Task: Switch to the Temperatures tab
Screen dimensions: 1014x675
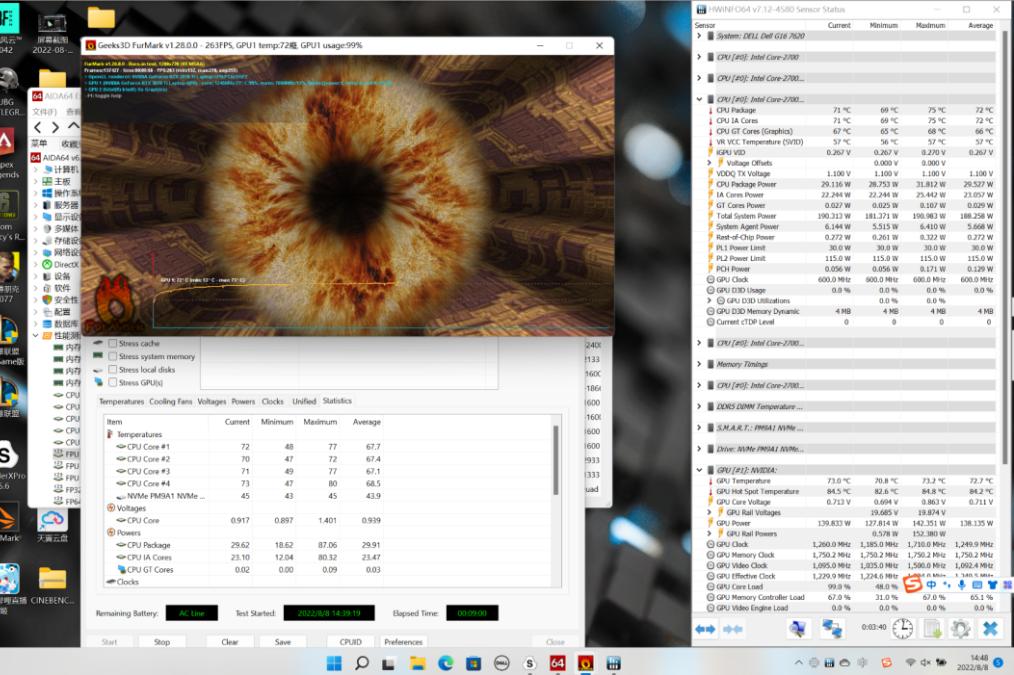Action: point(121,401)
